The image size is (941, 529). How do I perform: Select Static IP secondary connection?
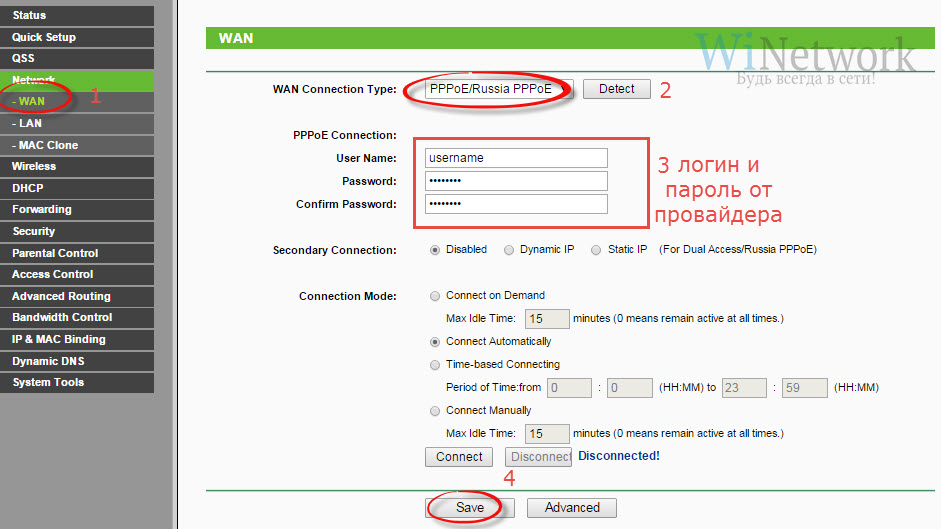596,250
